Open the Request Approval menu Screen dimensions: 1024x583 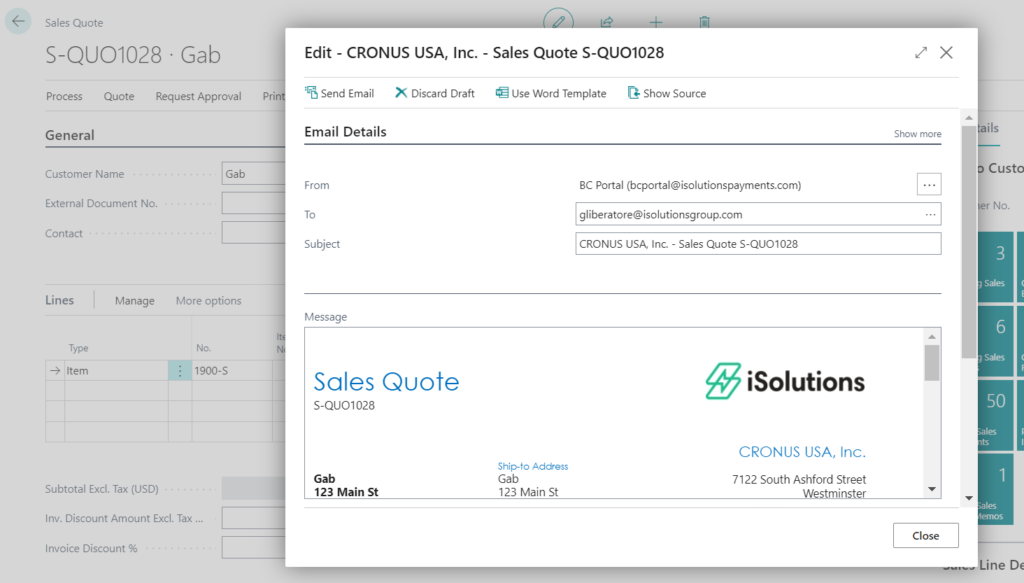[x=198, y=96]
